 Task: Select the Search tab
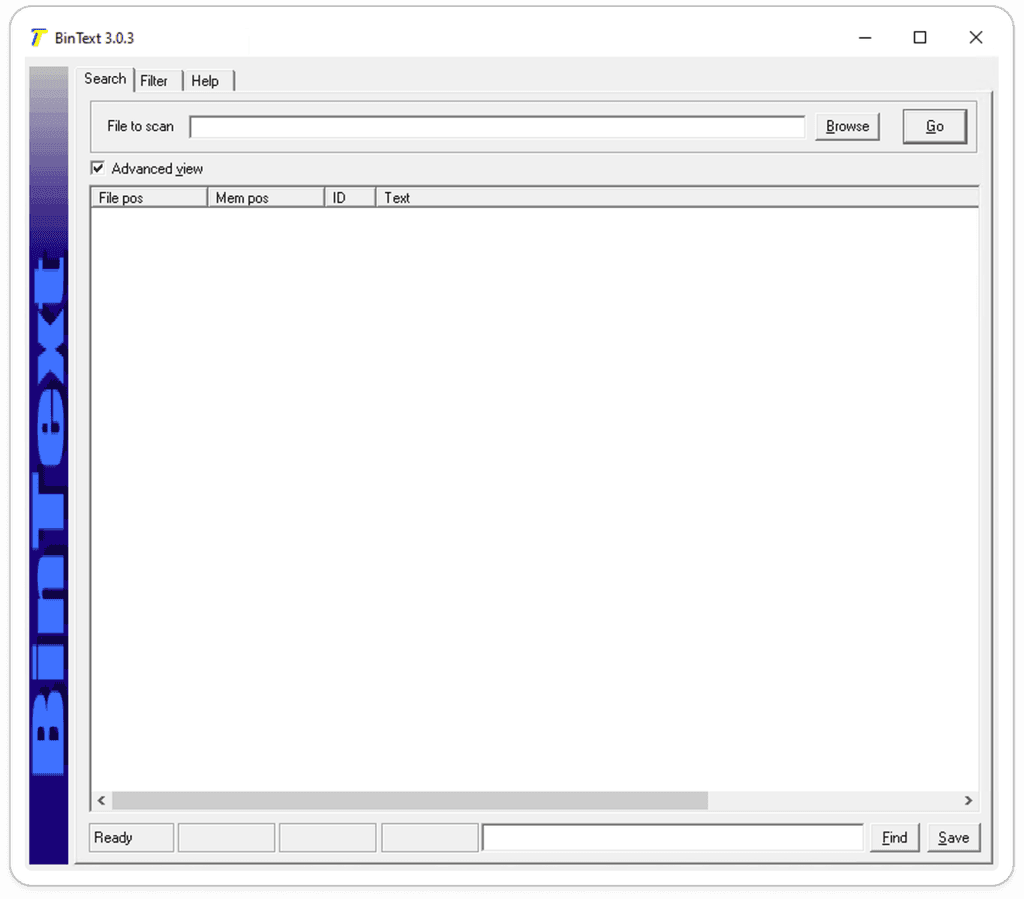[105, 79]
